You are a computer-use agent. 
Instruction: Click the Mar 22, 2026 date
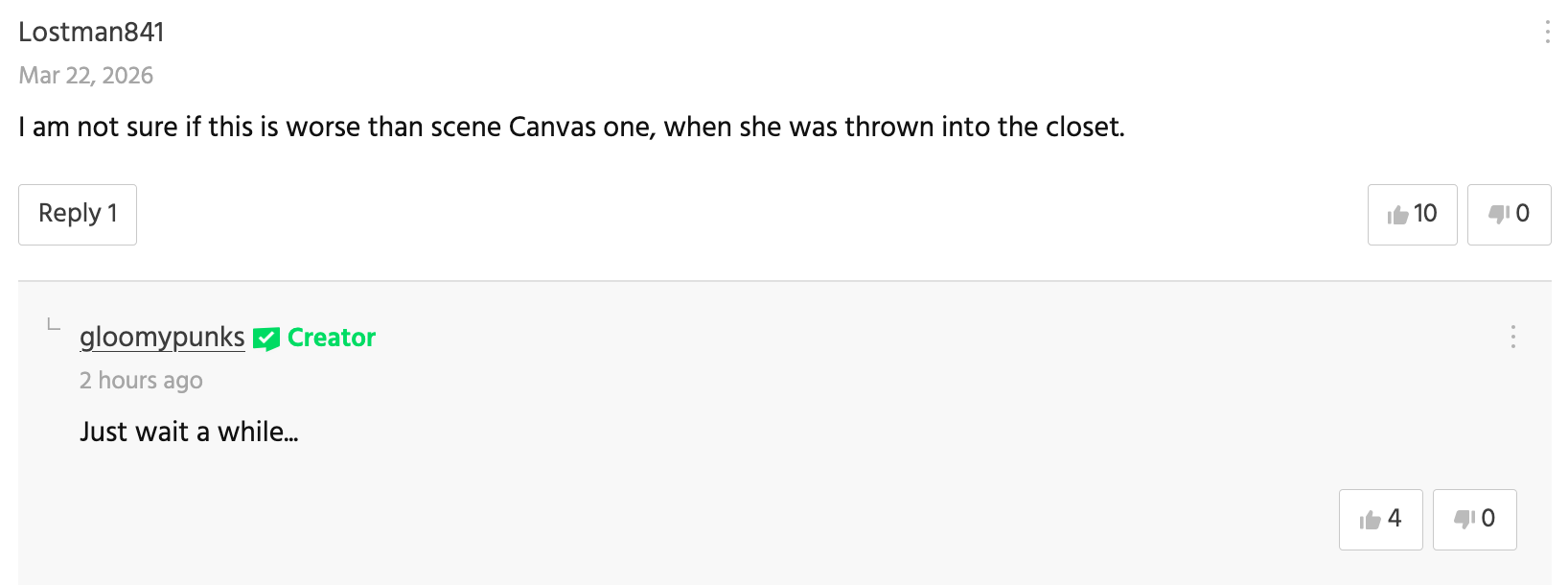tap(86, 76)
